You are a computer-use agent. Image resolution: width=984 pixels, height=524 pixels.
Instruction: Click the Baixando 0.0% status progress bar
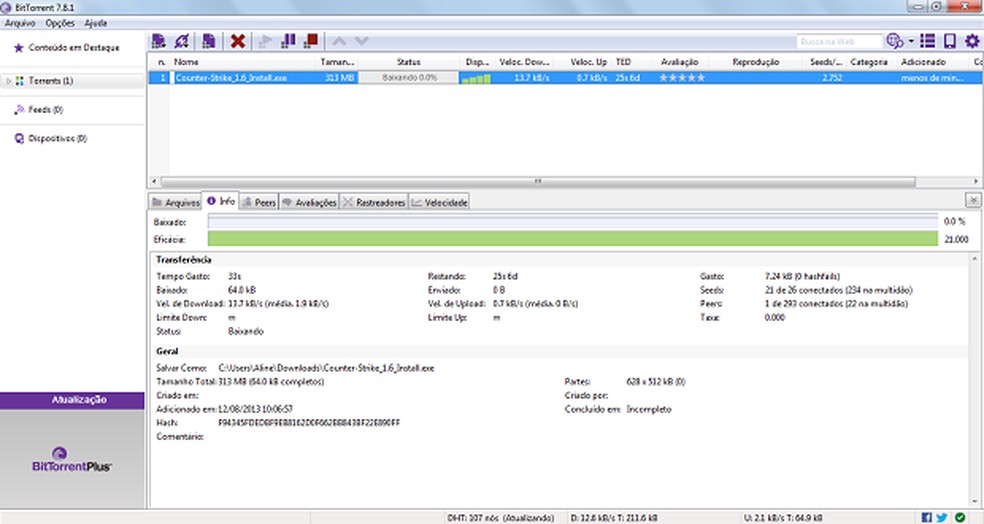(409, 78)
